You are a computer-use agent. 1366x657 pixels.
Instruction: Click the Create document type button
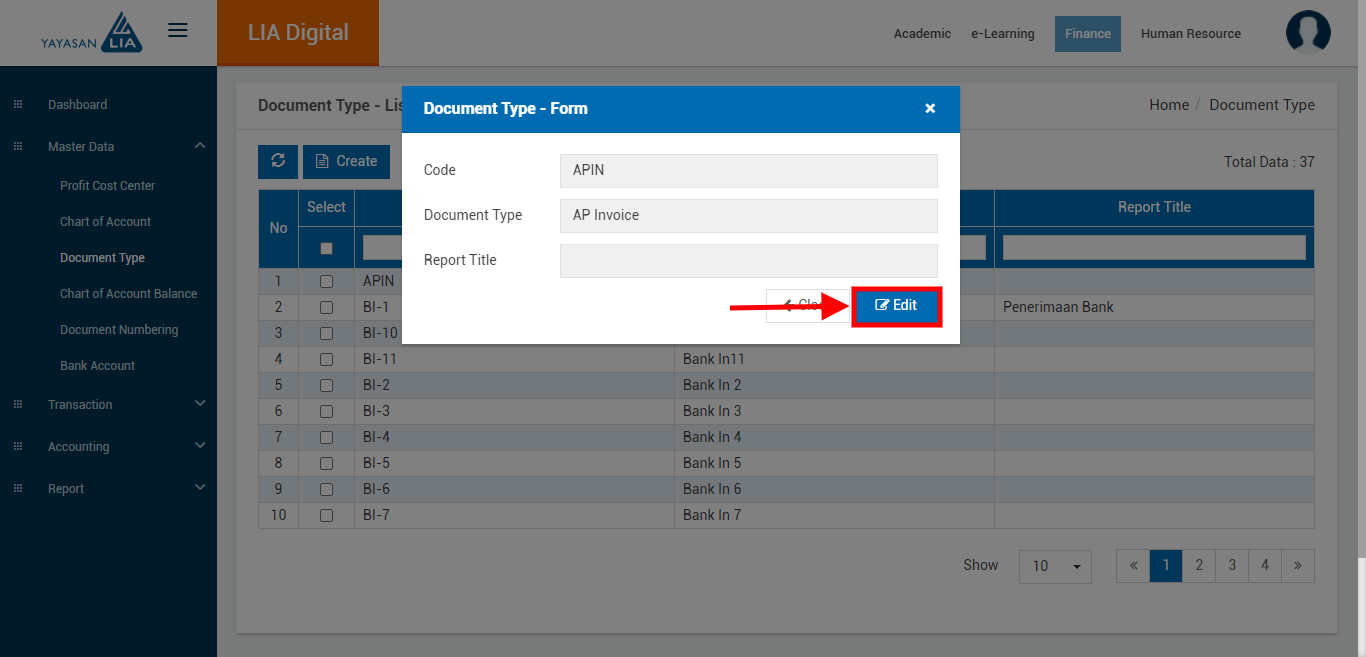(346, 161)
